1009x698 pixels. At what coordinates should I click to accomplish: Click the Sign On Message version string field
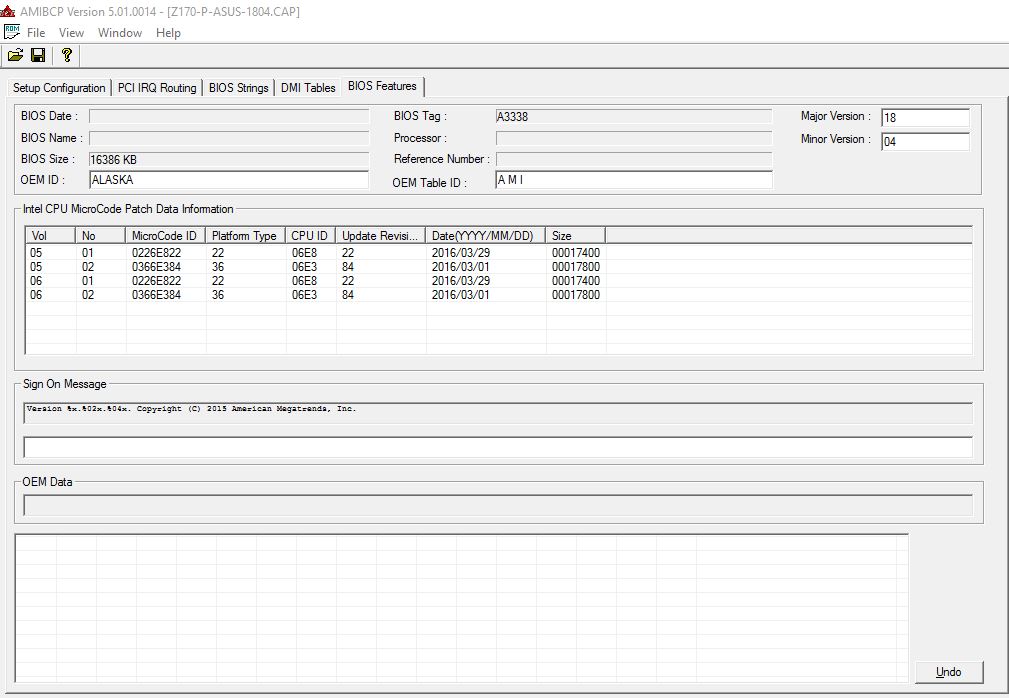(x=498, y=413)
